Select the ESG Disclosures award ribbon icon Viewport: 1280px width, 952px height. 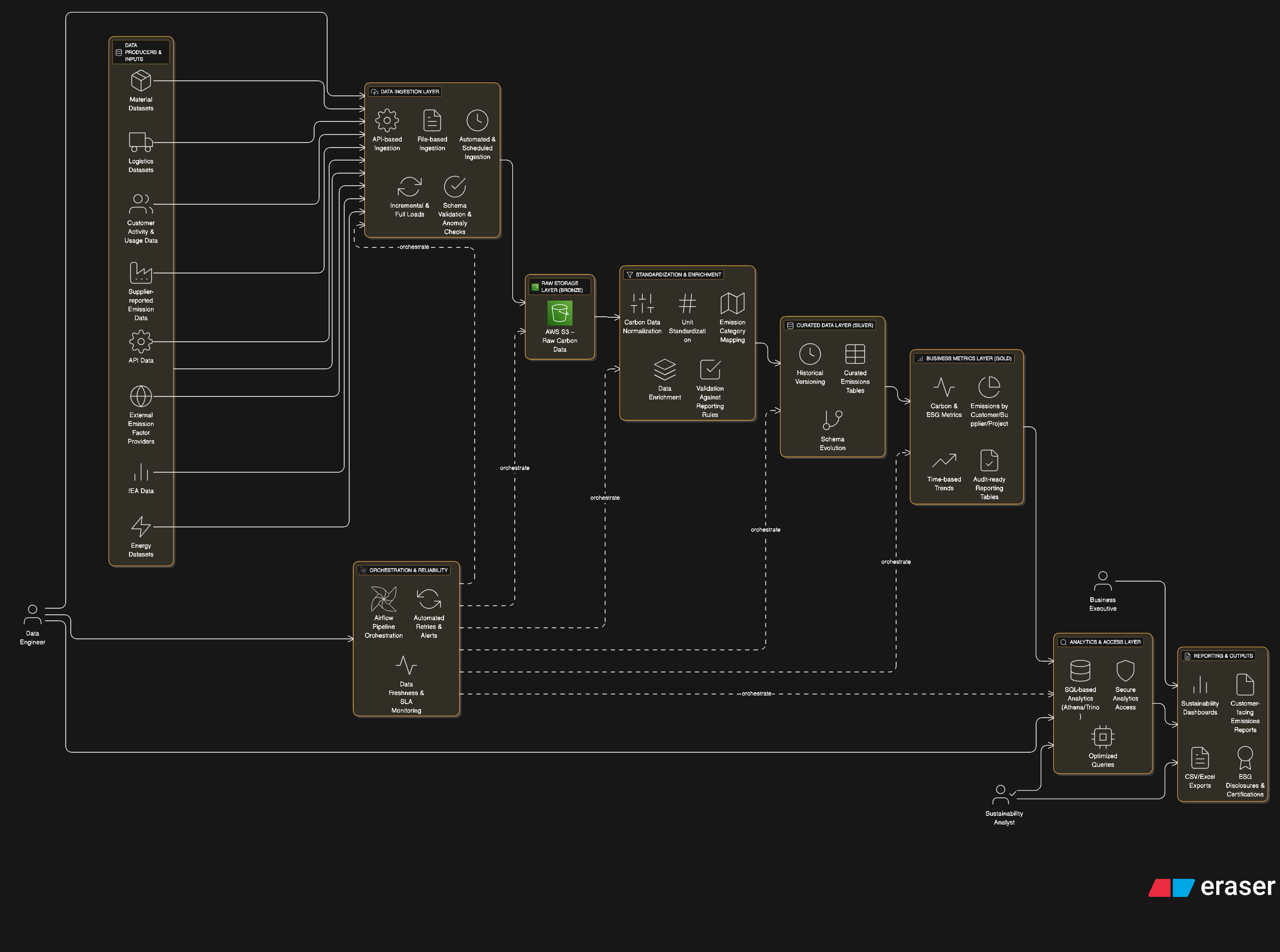1244,757
